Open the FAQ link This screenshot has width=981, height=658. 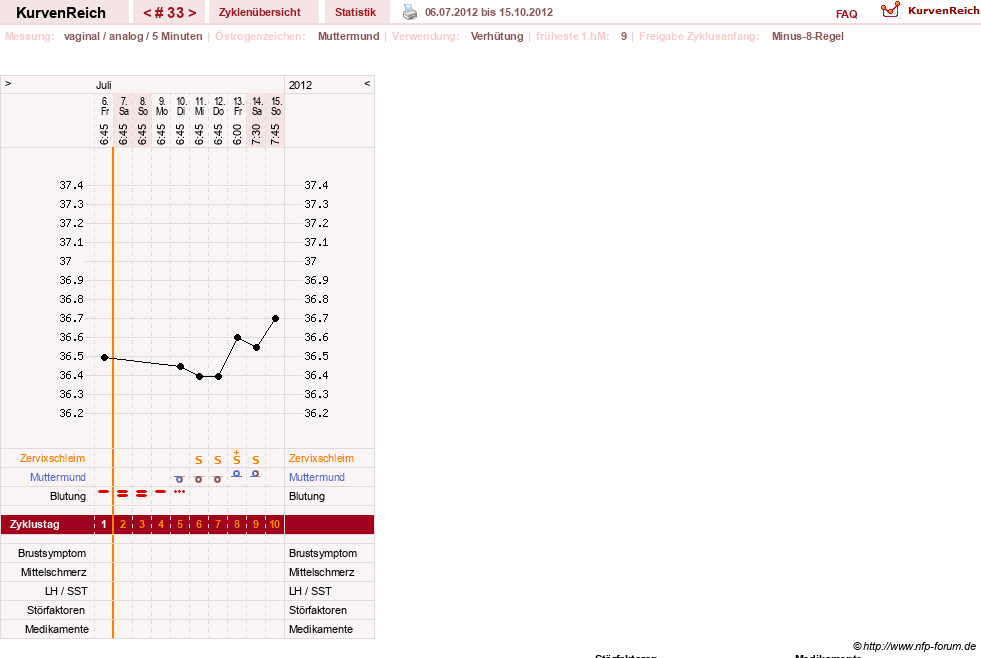(846, 14)
